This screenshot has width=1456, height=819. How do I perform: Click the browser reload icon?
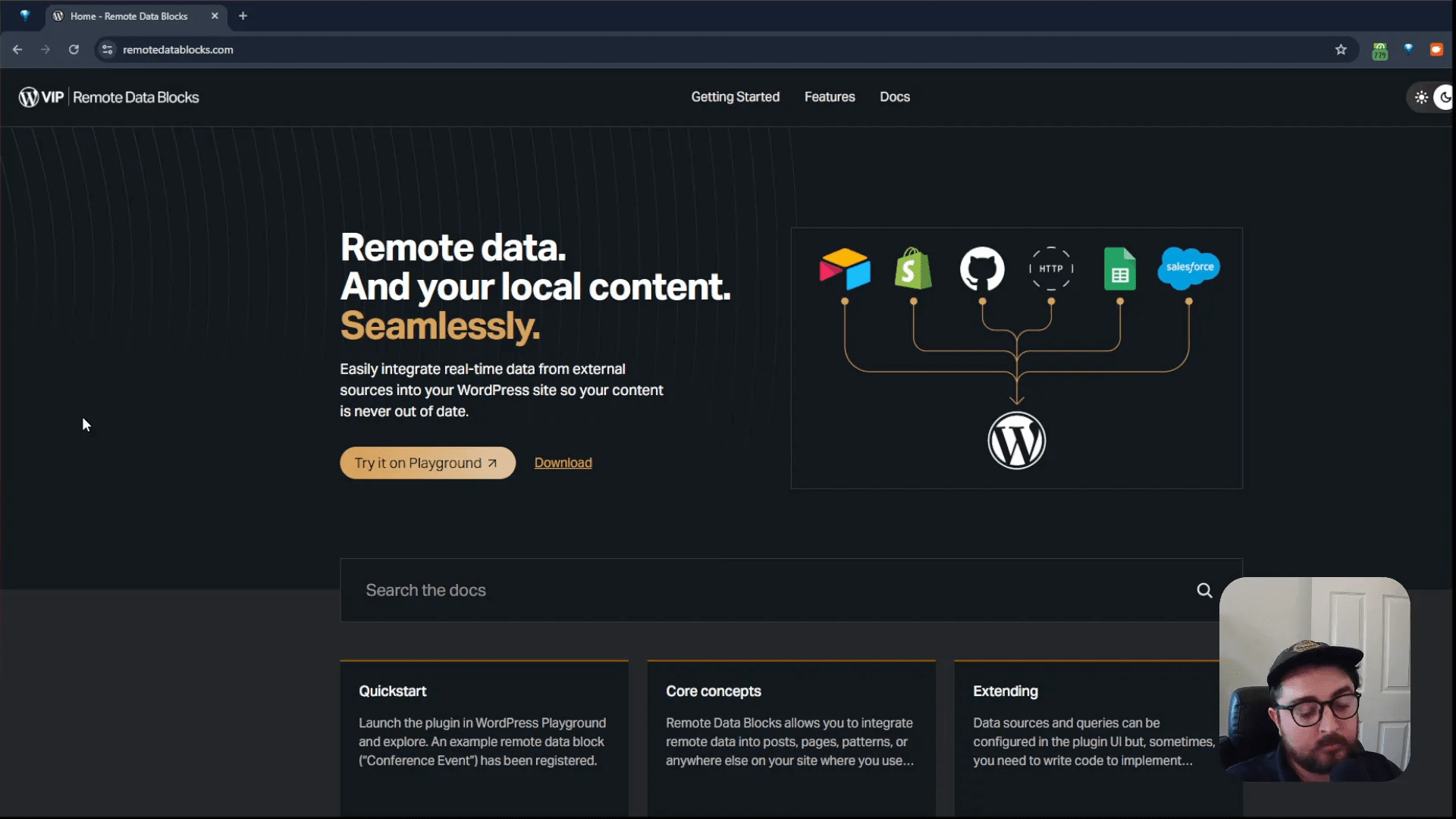point(74,49)
